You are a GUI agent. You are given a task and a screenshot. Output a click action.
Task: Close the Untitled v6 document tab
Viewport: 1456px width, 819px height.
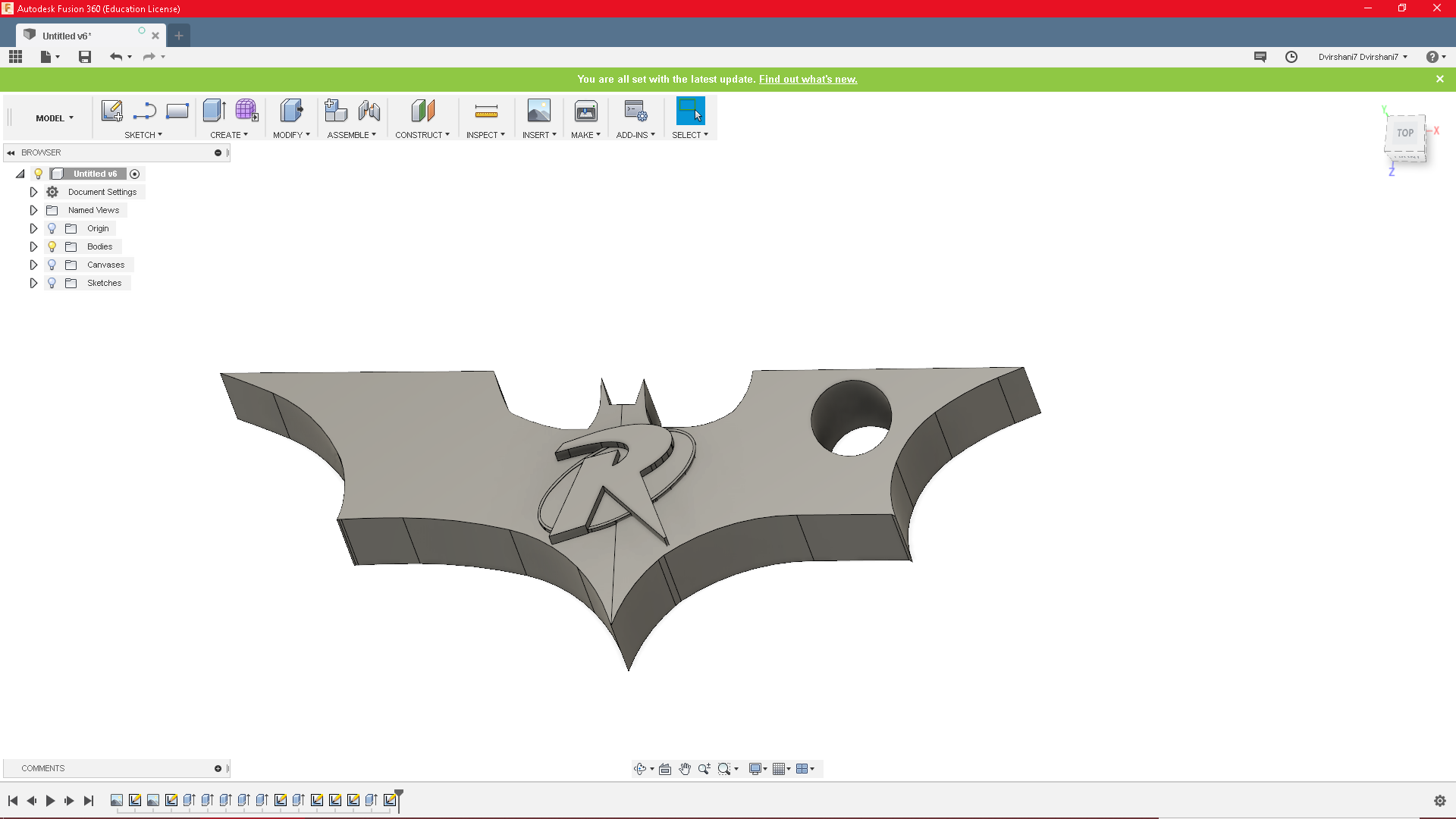pos(155,36)
